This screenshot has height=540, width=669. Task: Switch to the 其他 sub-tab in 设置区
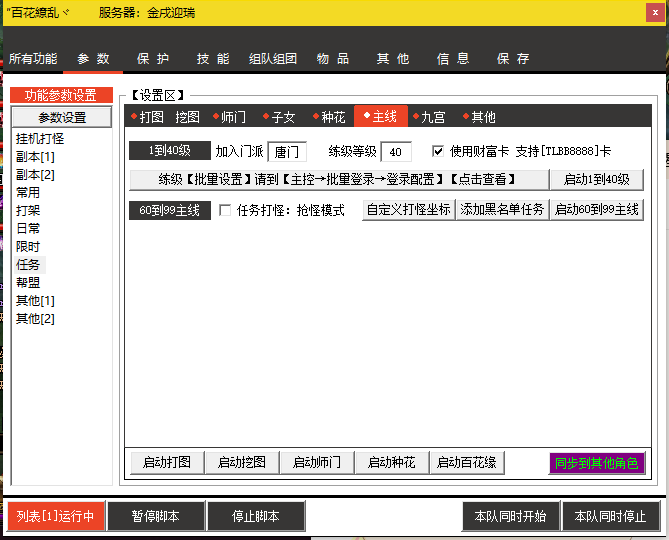(479, 116)
